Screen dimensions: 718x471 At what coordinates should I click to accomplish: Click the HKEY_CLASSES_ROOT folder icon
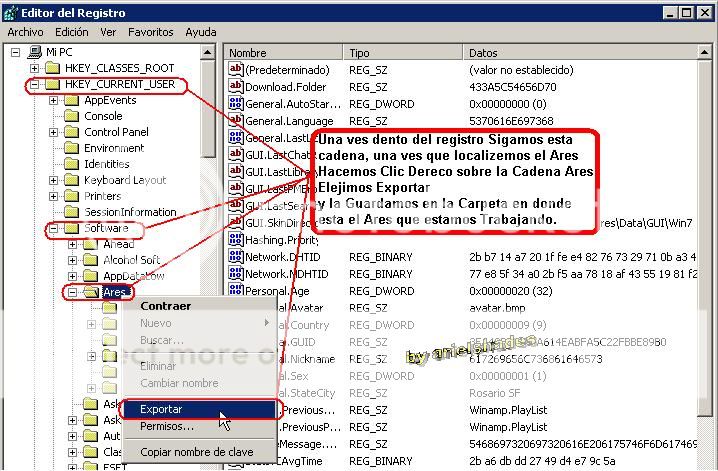pos(55,68)
